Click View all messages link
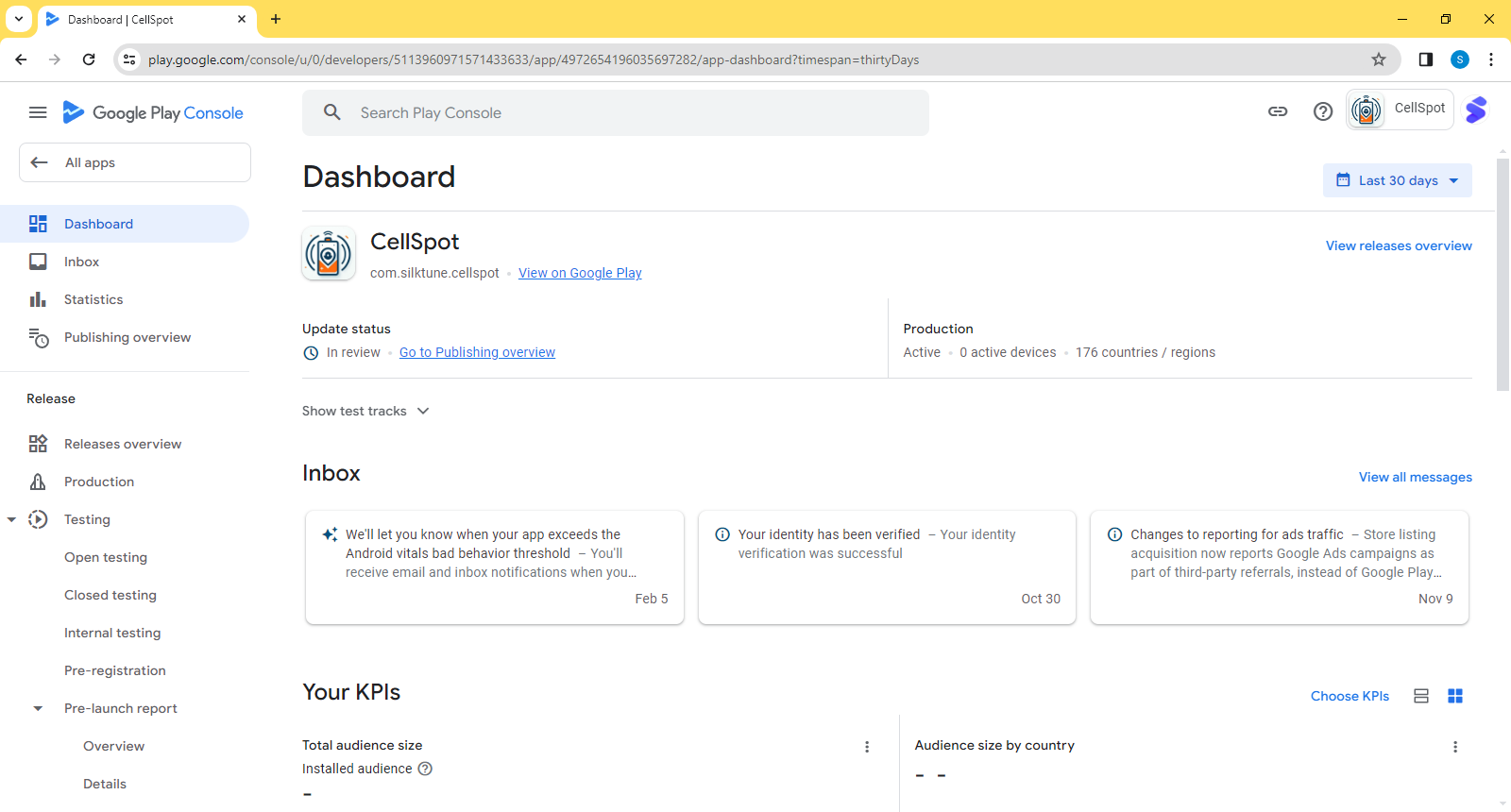1511x812 pixels. click(x=1415, y=477)
